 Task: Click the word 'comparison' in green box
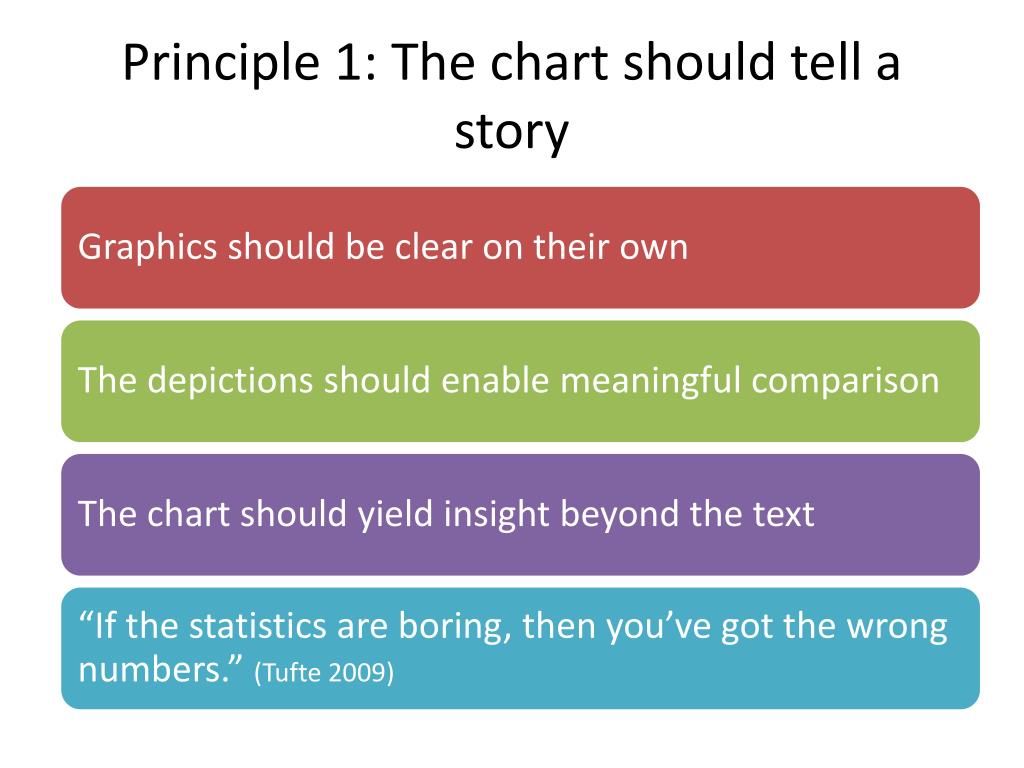pos(845,381)
